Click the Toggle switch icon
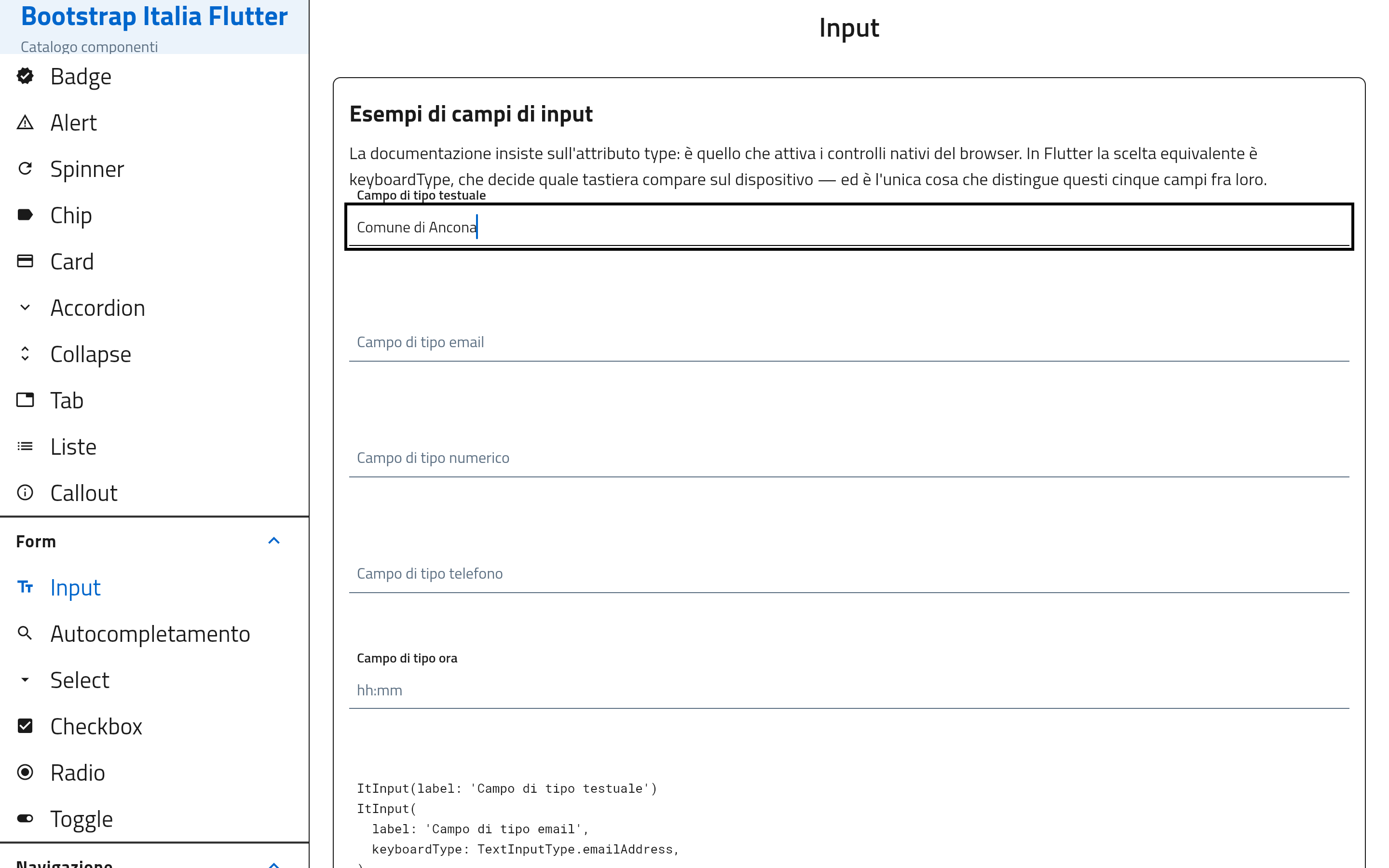This screenshot has width=1389, height=868. tap(25, 819)
